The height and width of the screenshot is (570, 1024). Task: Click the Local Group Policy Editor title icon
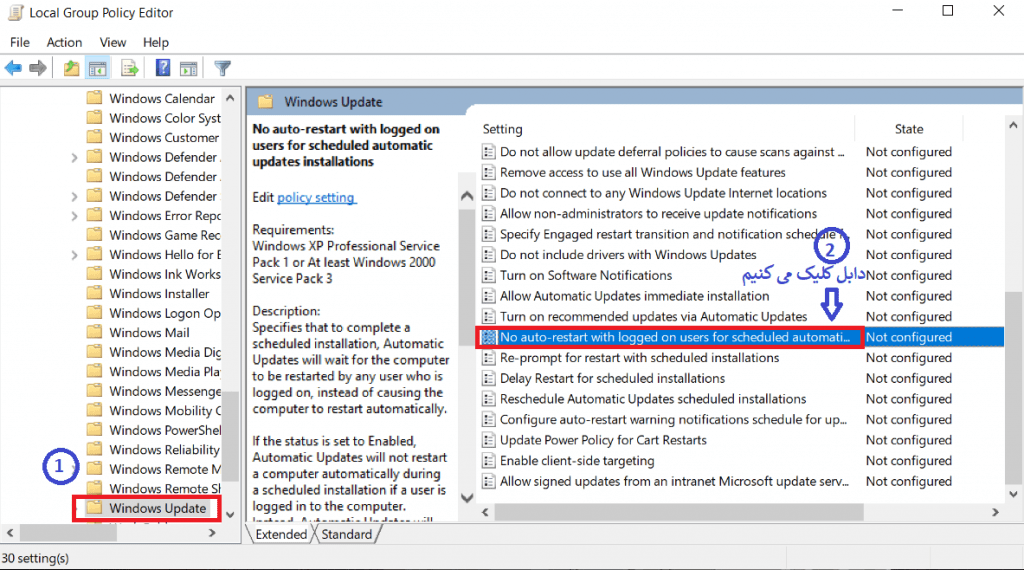(15, 12)
